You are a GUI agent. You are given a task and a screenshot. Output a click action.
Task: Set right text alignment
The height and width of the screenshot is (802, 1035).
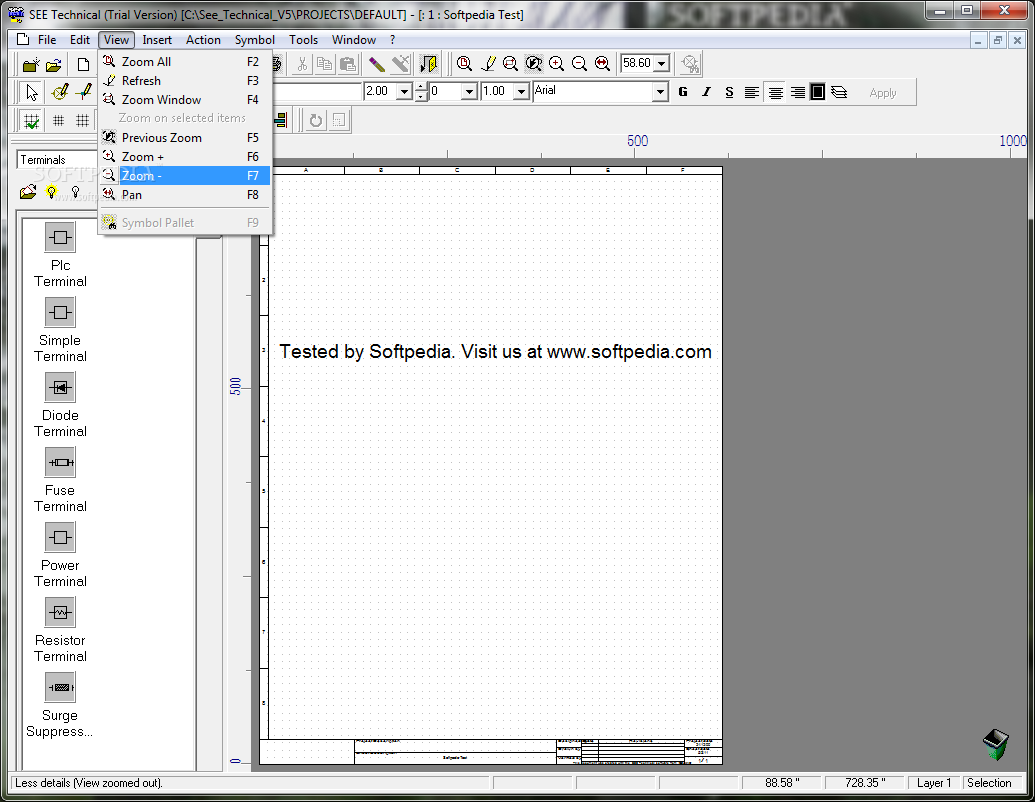(798, 92)
